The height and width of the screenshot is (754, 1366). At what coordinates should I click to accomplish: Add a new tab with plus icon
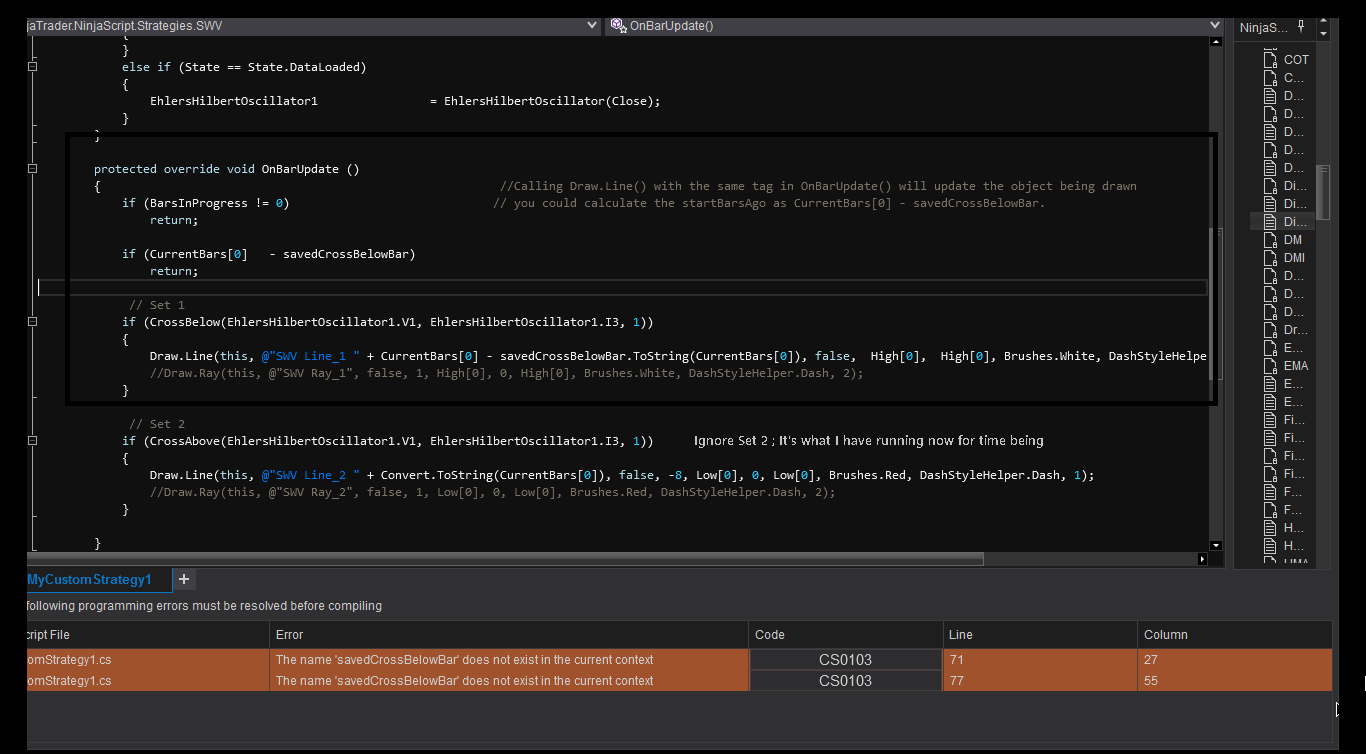[x=184, y=579]
